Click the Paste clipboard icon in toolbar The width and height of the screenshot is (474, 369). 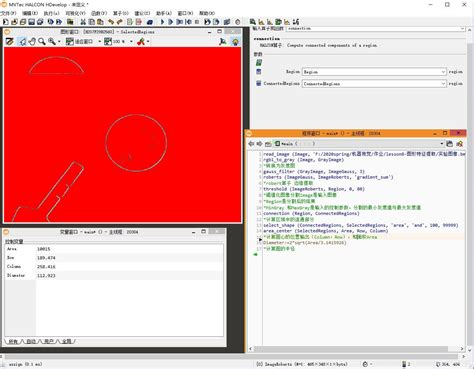(100, 22)
